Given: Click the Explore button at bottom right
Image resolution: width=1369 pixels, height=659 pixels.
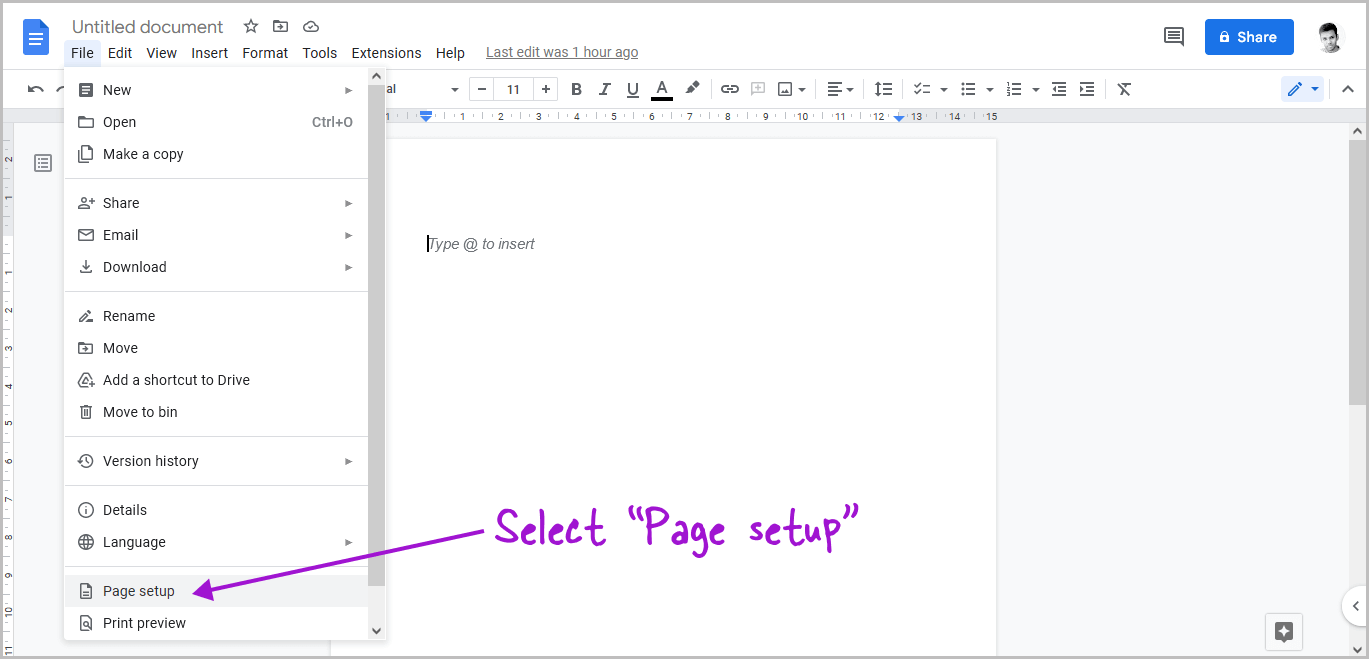Looking at the screenshot, I should coord(1285,632).
